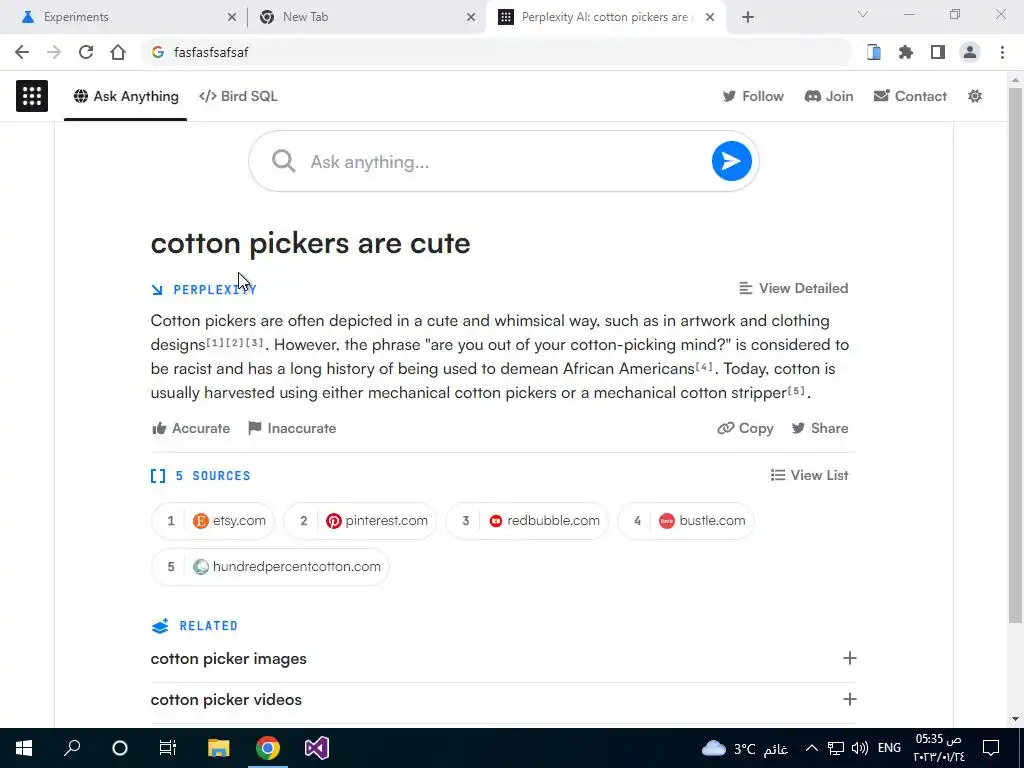Flag the answer as Inaccurate

(x=292, y=428)
